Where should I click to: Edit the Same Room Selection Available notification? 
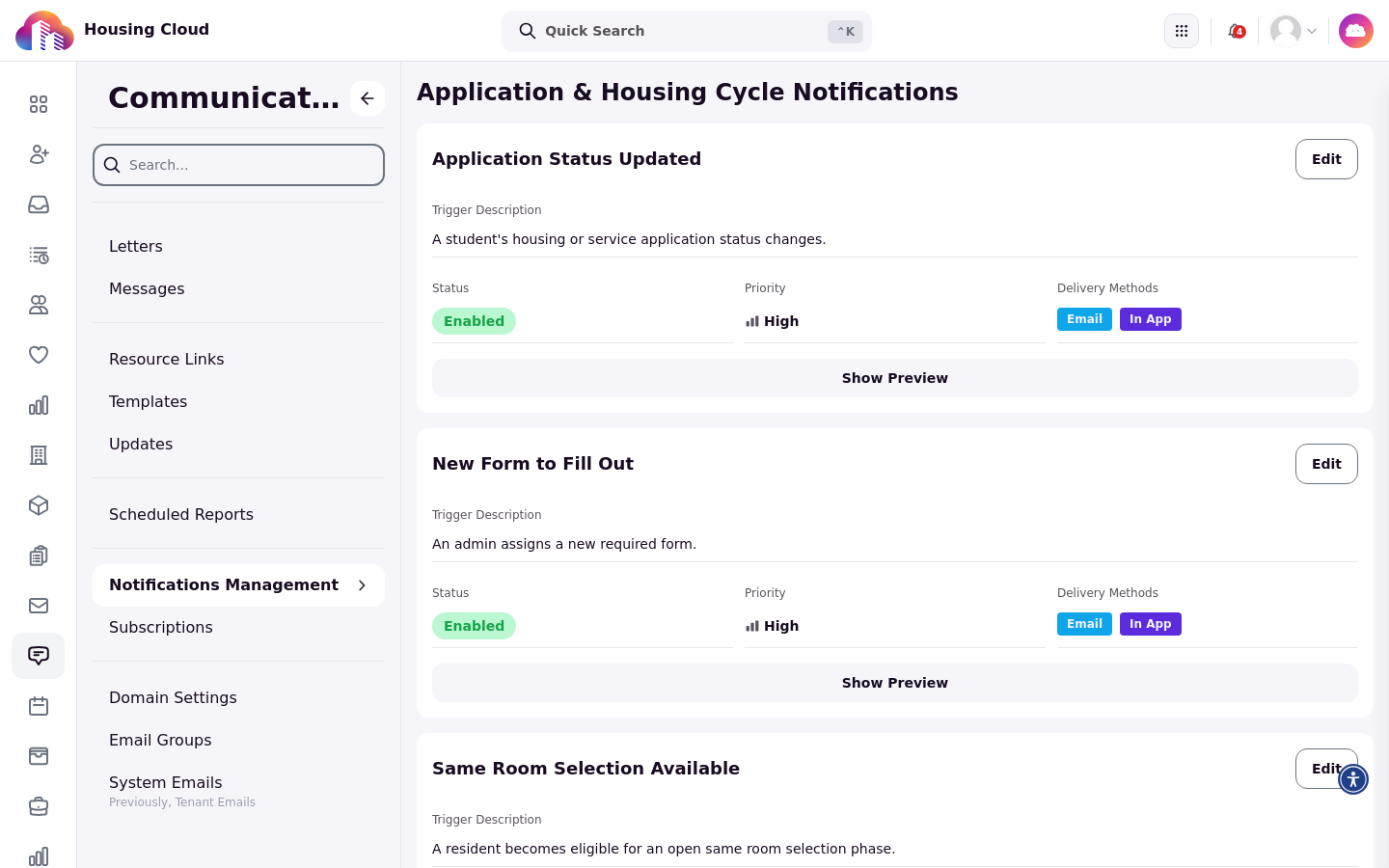[1326, 769]
